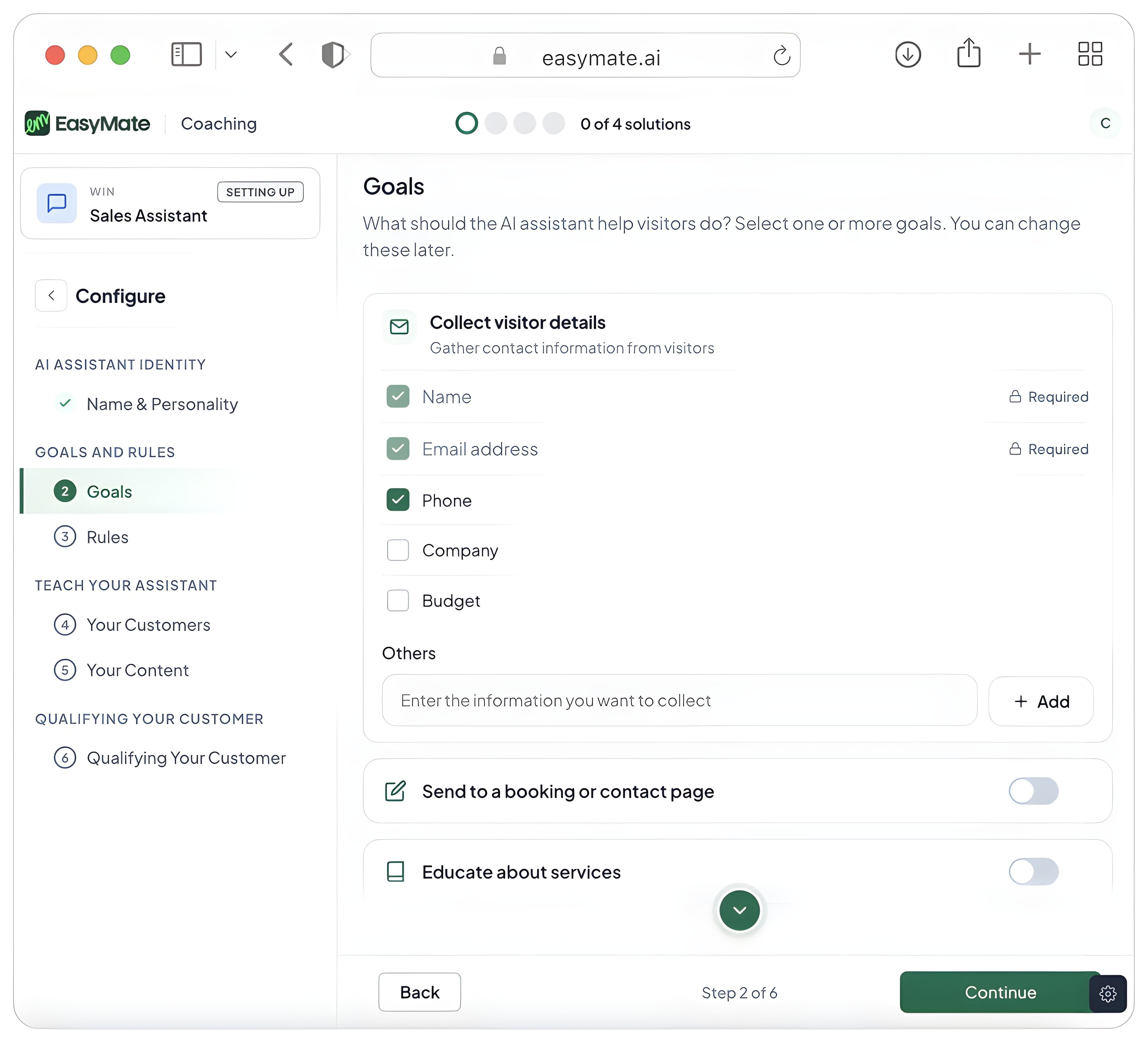Click the step 6 number badge

pos(64,758)
